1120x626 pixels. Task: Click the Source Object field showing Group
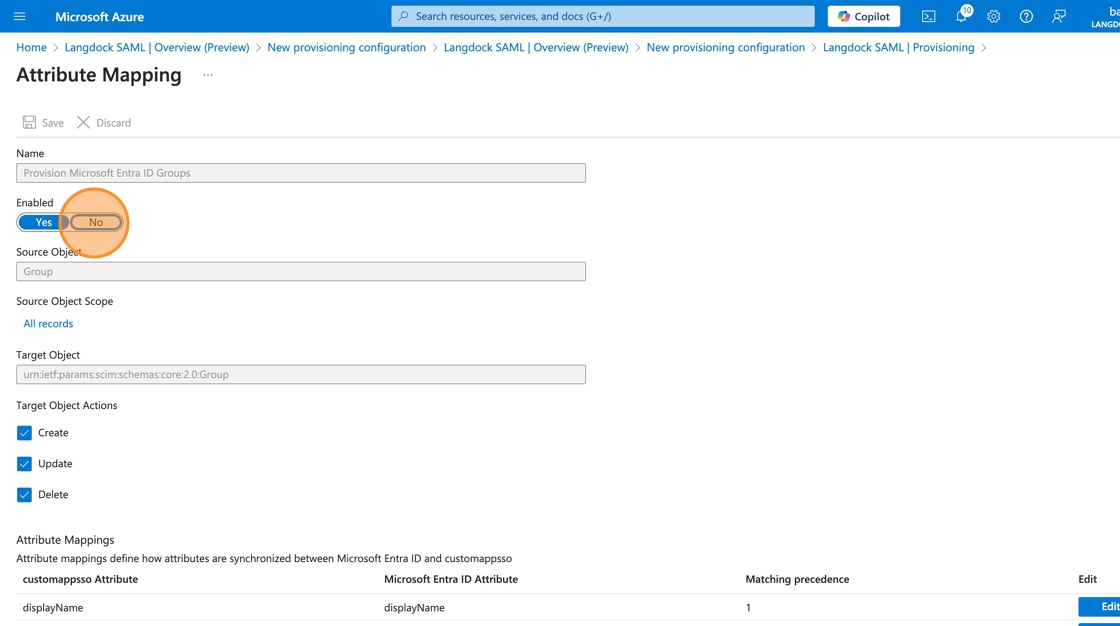(x=301, y=272)
